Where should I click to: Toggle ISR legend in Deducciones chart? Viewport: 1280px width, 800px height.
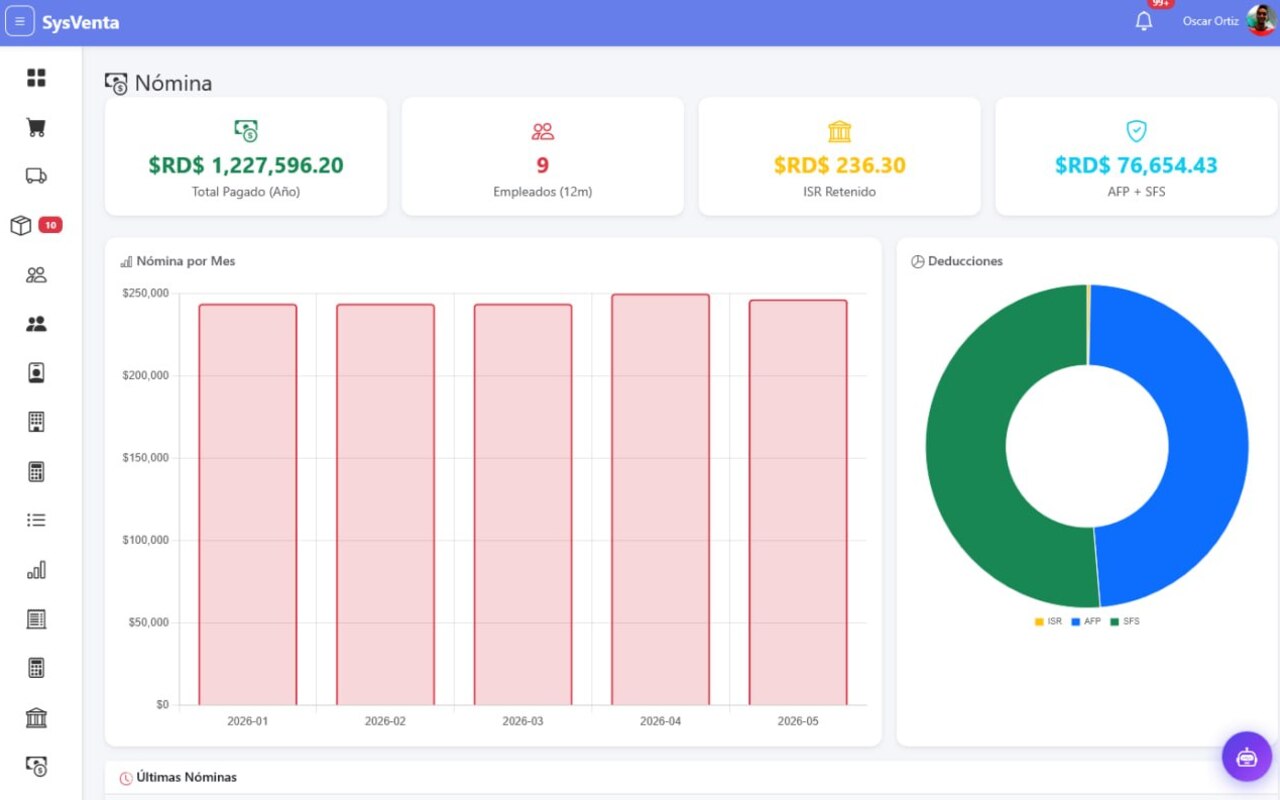click(x=1048, y=622)
